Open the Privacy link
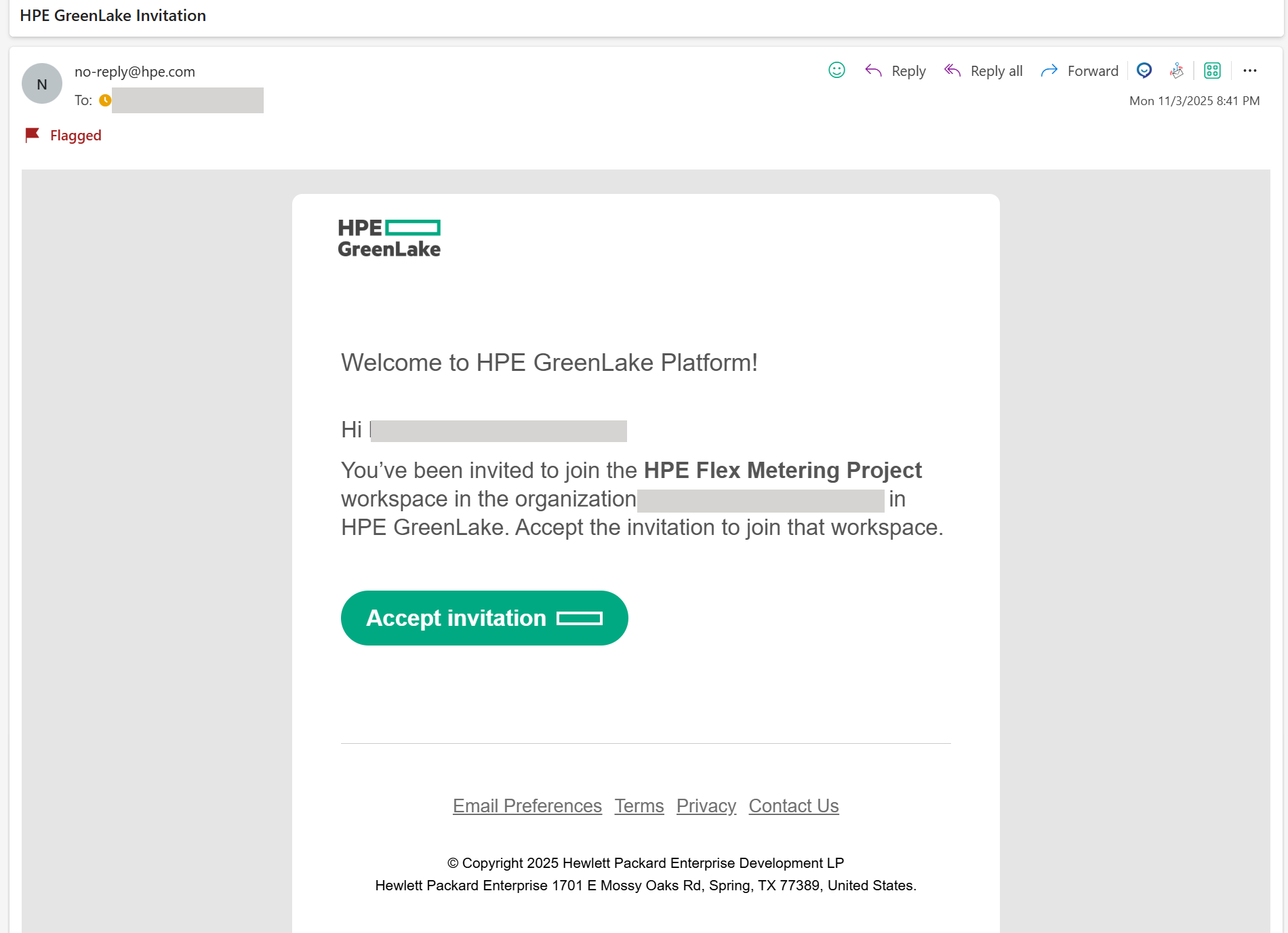 tap(706, 806)
